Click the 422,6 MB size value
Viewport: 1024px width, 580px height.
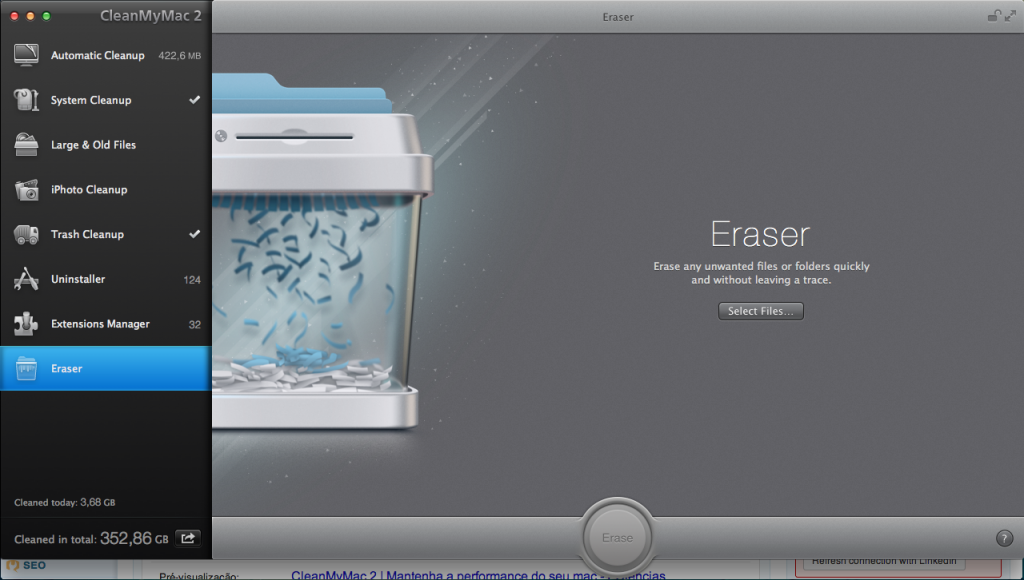click(180, 56)
